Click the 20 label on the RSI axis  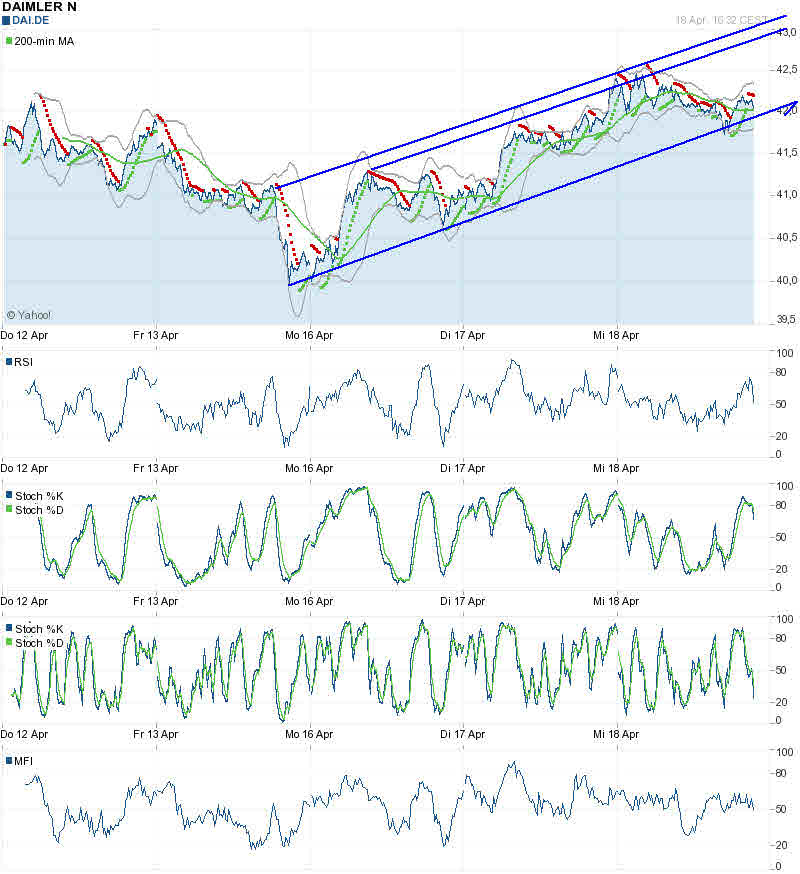click(x=782, y=436)
